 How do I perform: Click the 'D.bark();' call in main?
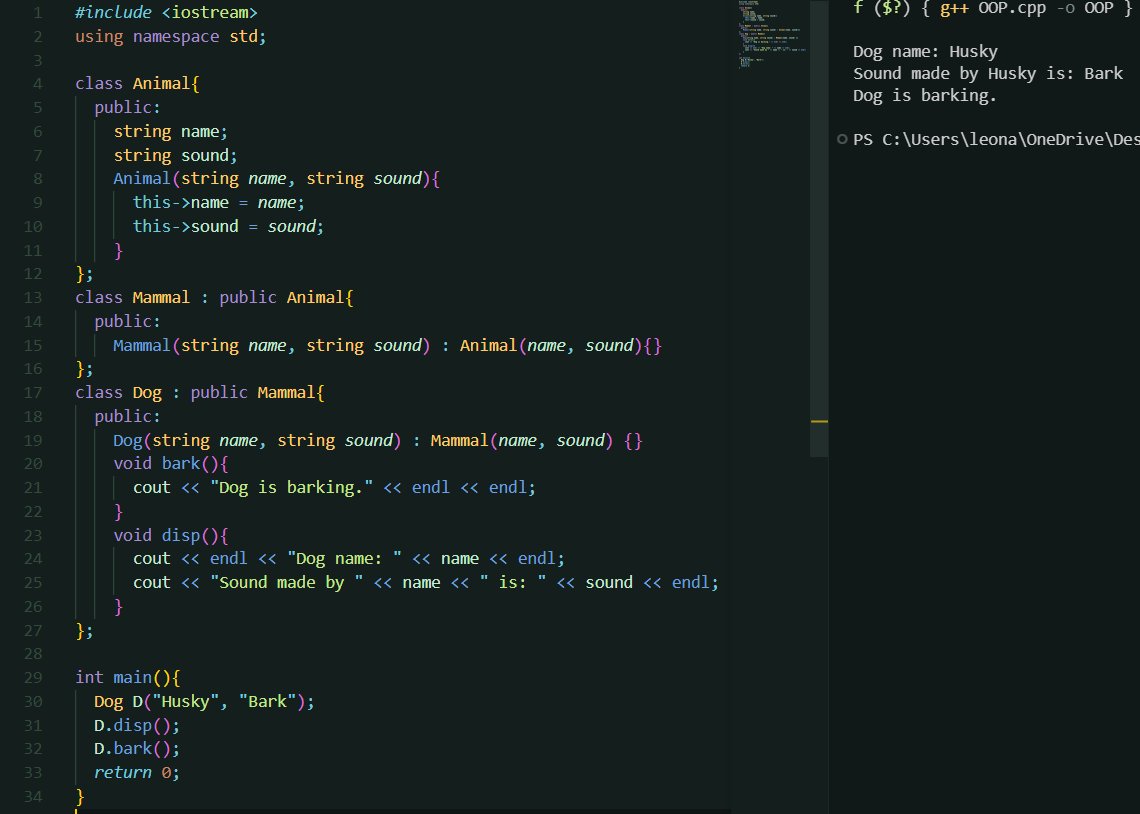[x=137, y=749]
